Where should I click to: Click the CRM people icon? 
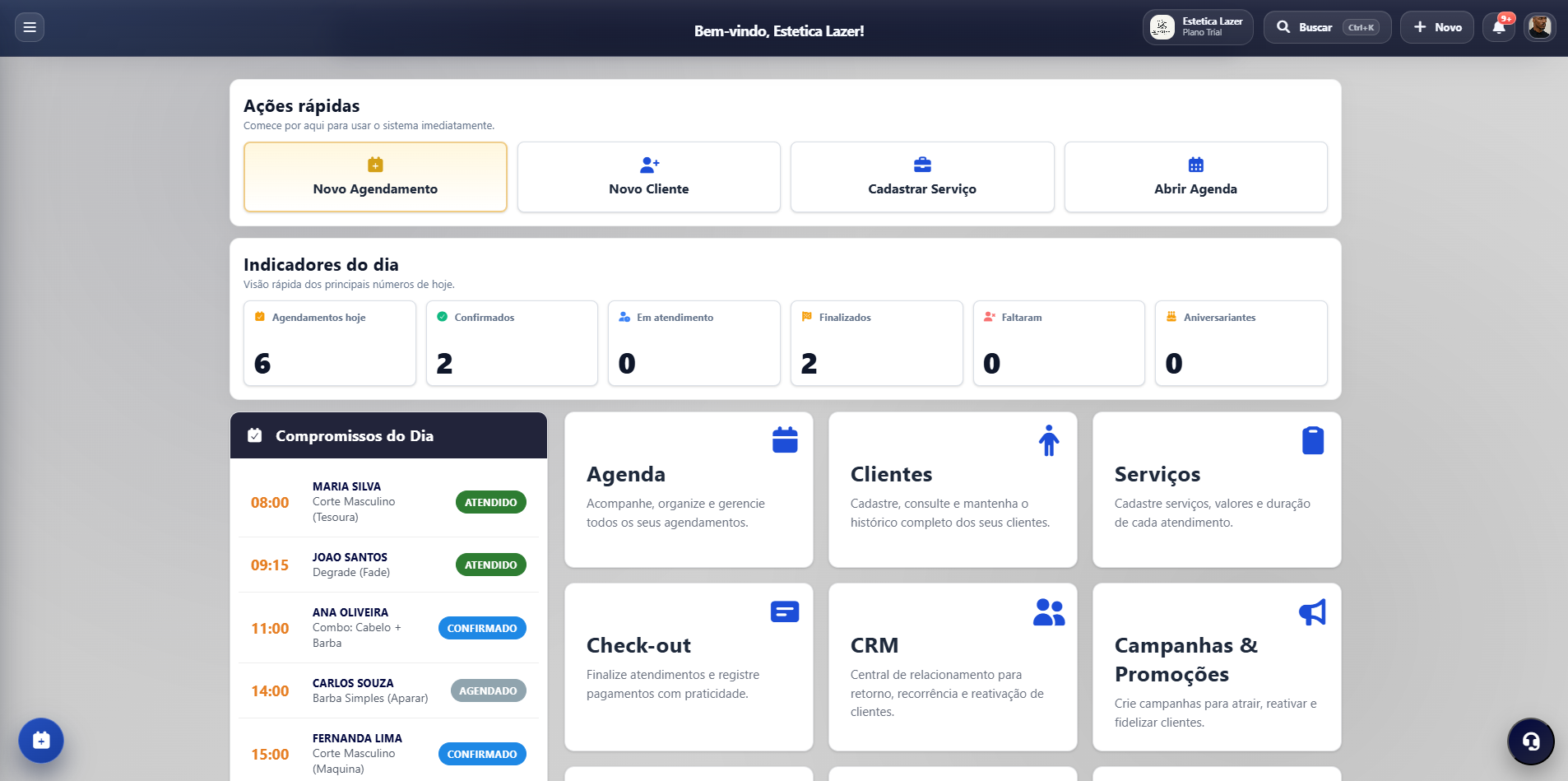point(1049,611)
